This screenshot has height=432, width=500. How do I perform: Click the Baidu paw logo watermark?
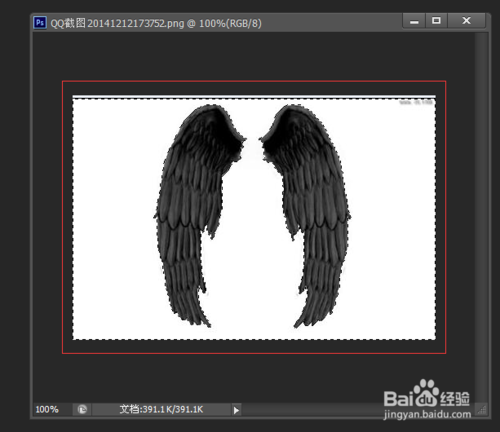point(426,393)
